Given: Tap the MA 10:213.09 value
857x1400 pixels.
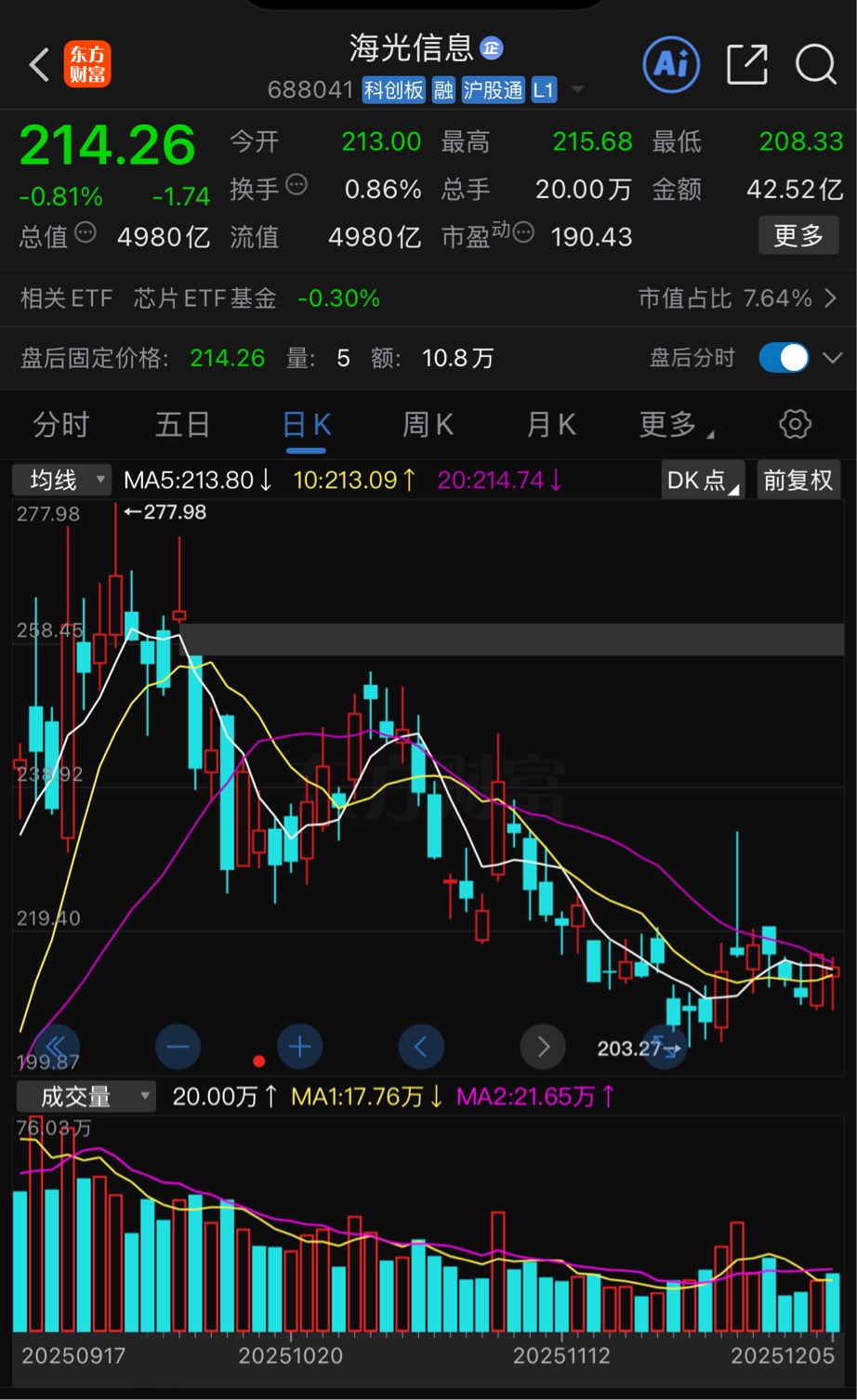Looking at the screenshot, I should [354, 480].
